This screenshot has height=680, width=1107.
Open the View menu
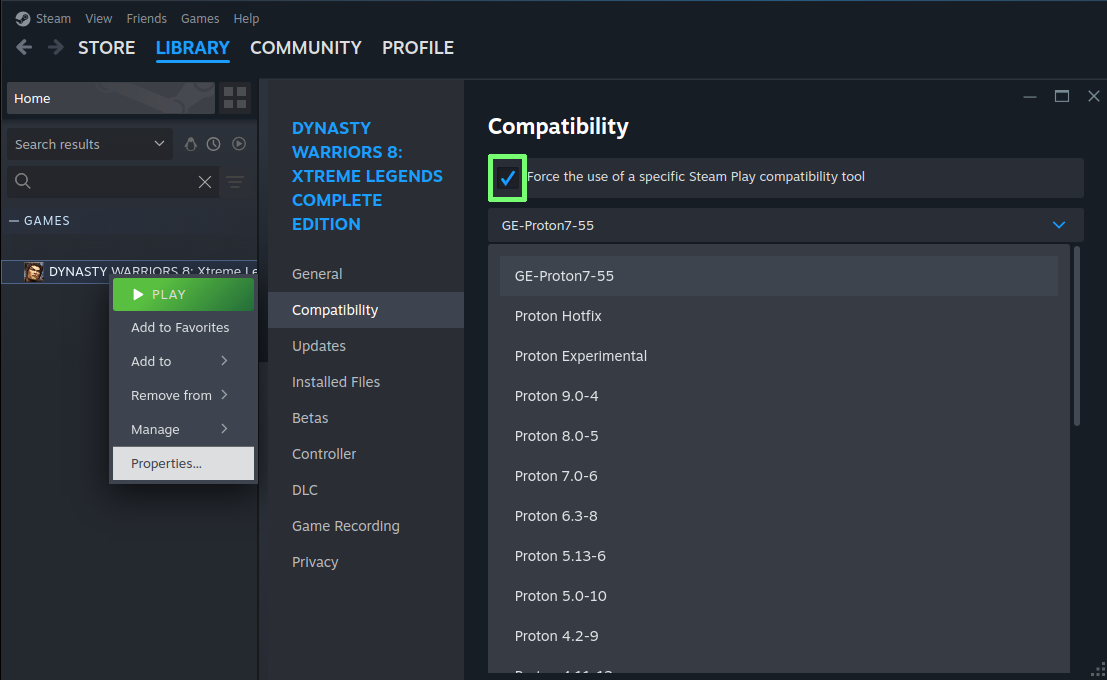[99, 18]
